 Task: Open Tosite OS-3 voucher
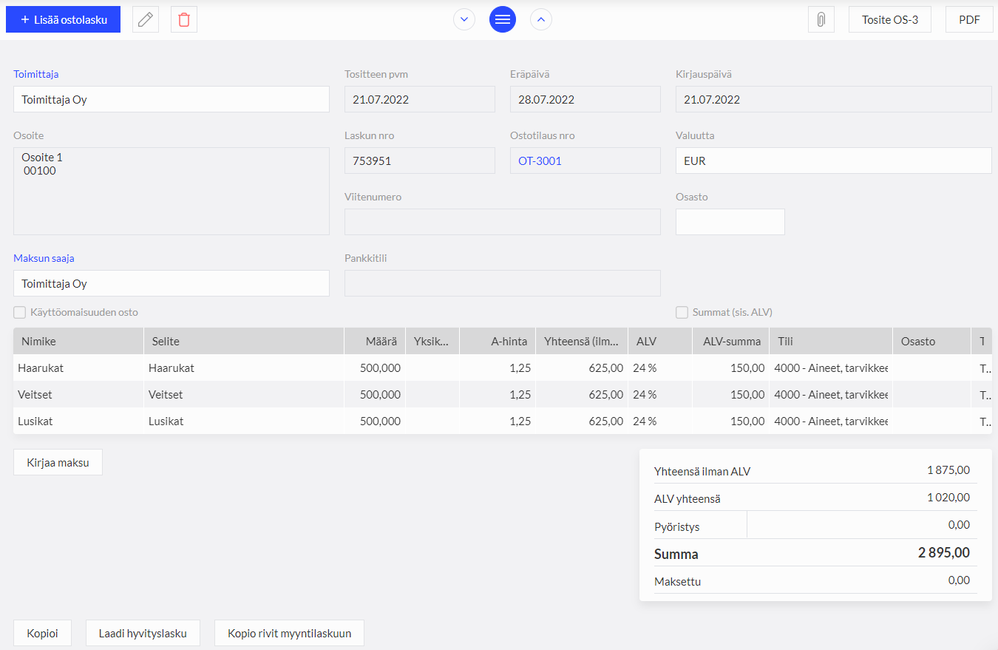pyautogui.click(x=890, y=20)
